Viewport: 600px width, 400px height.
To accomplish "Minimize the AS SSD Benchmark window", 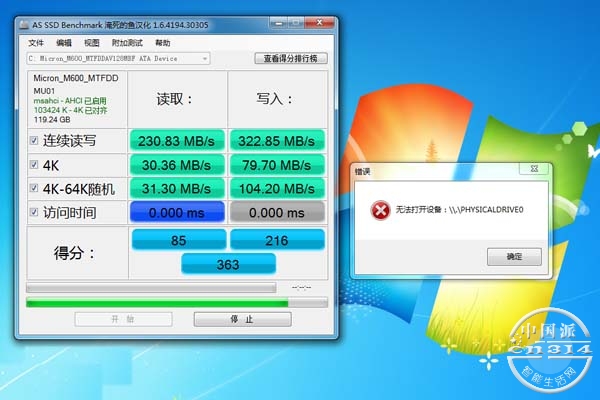I will point(279,23).
